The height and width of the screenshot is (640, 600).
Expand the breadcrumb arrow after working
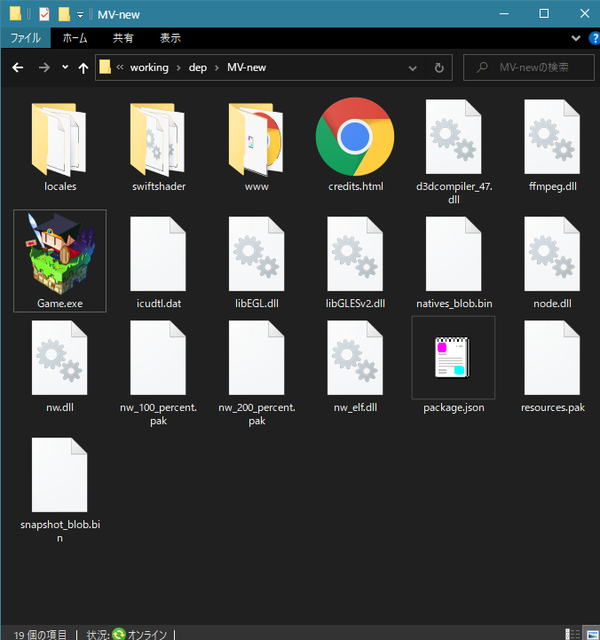click(x=179, y=68)
